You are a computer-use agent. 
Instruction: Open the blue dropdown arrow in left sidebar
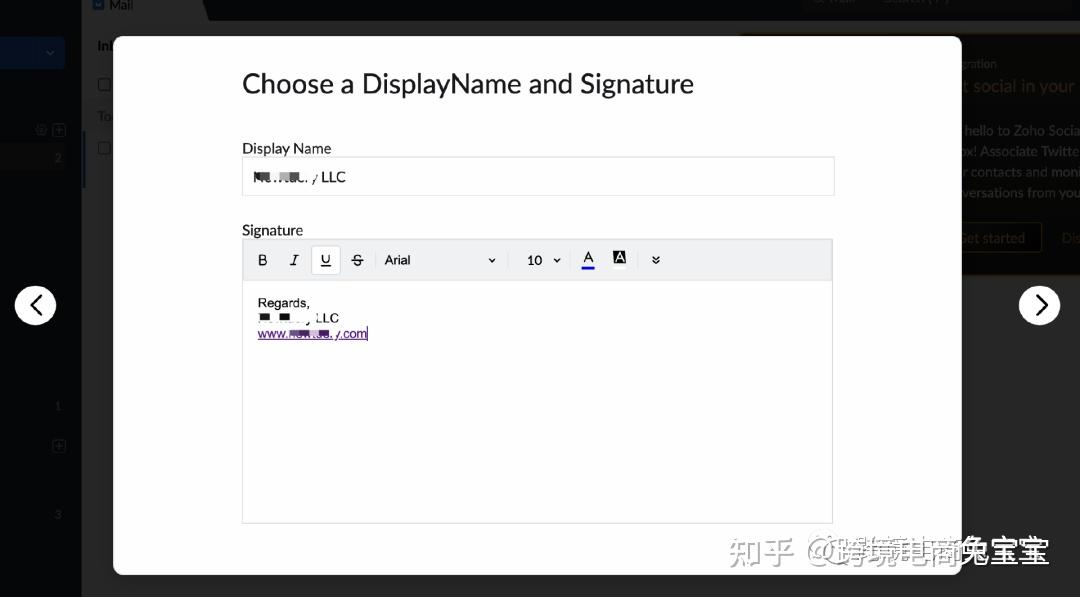[x=50, y=53]
